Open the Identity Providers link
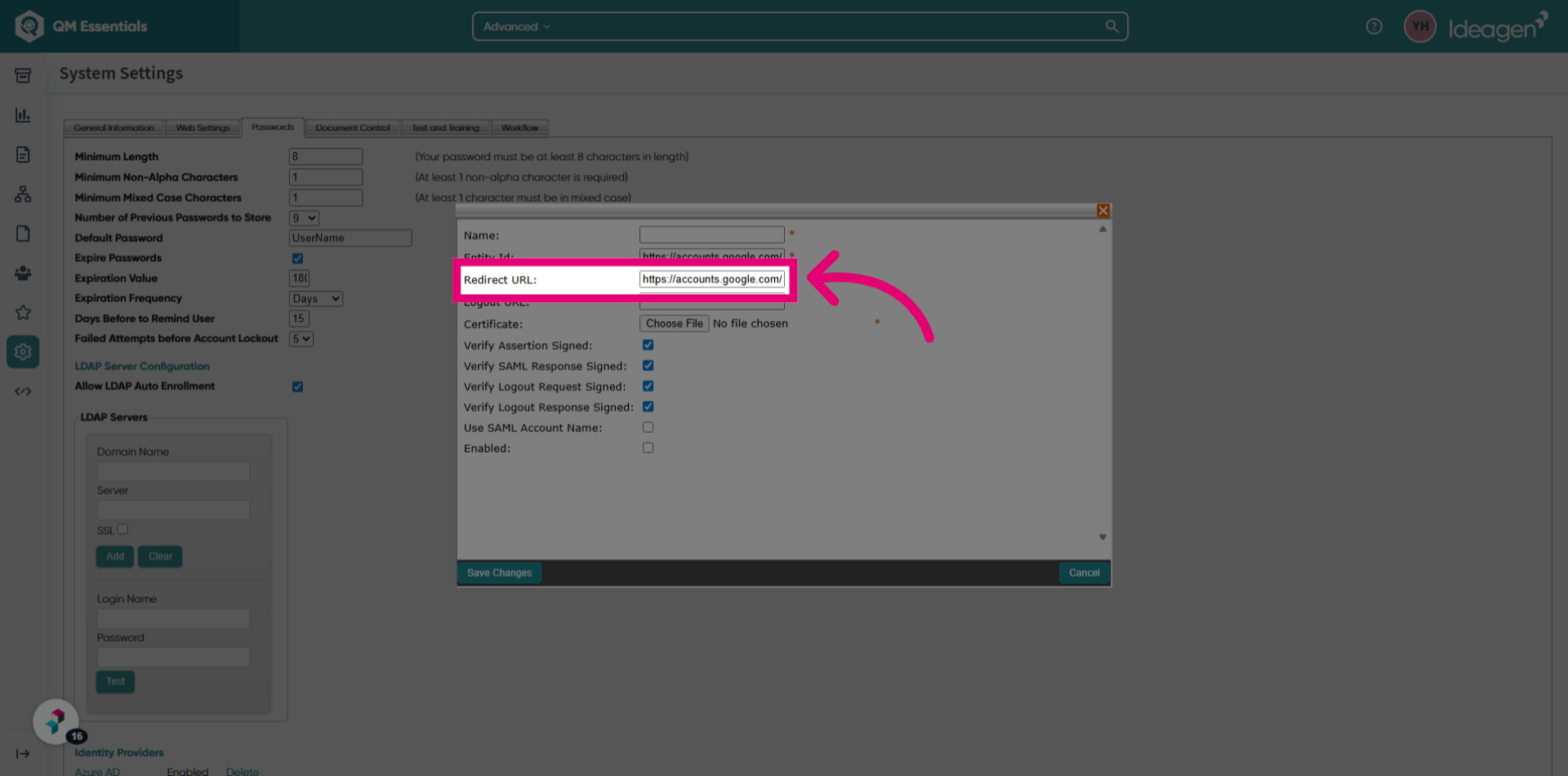Viewport: 1568px width, 776px height. click(119, 752)
